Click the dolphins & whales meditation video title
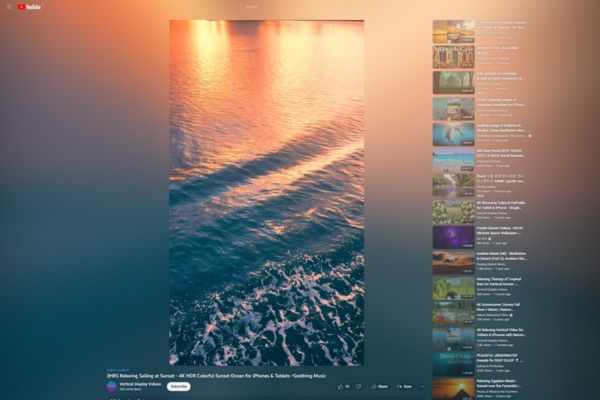This screenshot has height=400, width=600. 501,128
